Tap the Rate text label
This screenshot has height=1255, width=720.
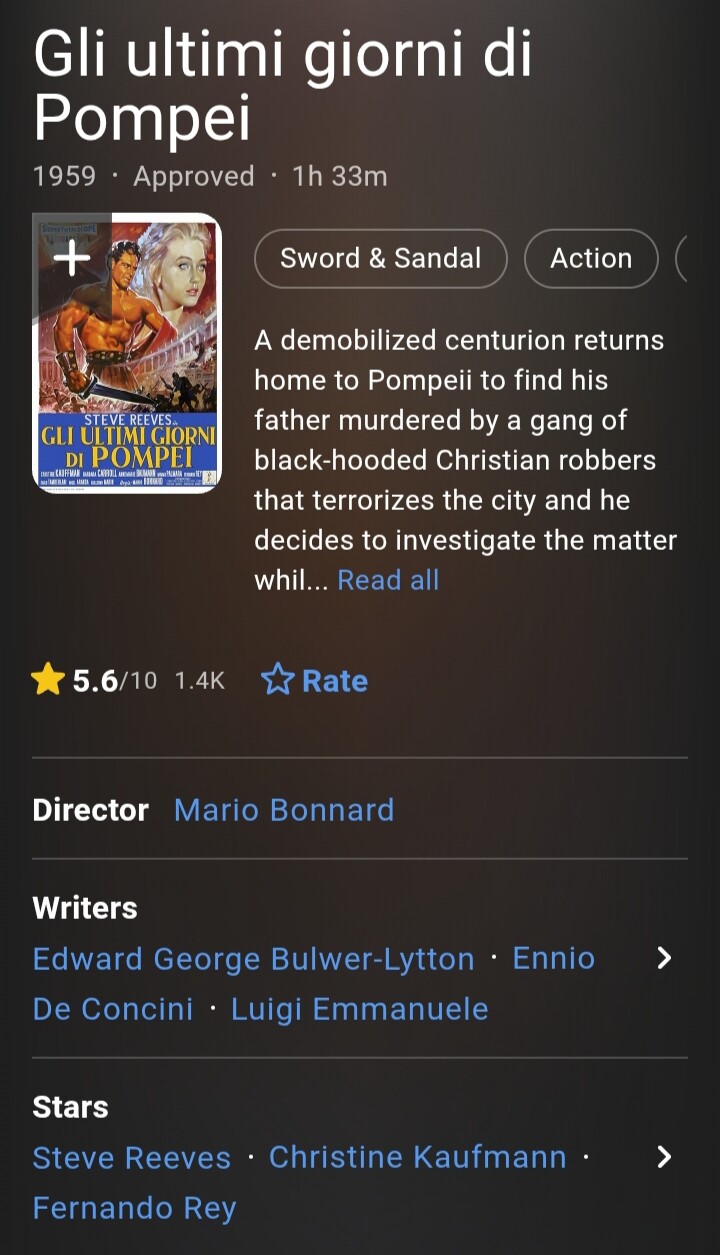[x=335, y=681]
